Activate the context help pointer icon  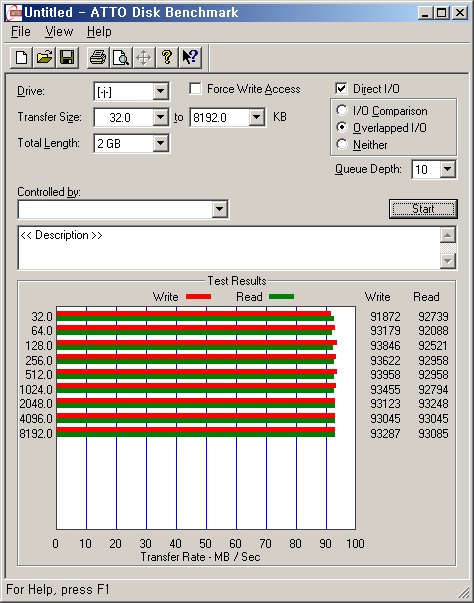(x=190, y=58)
